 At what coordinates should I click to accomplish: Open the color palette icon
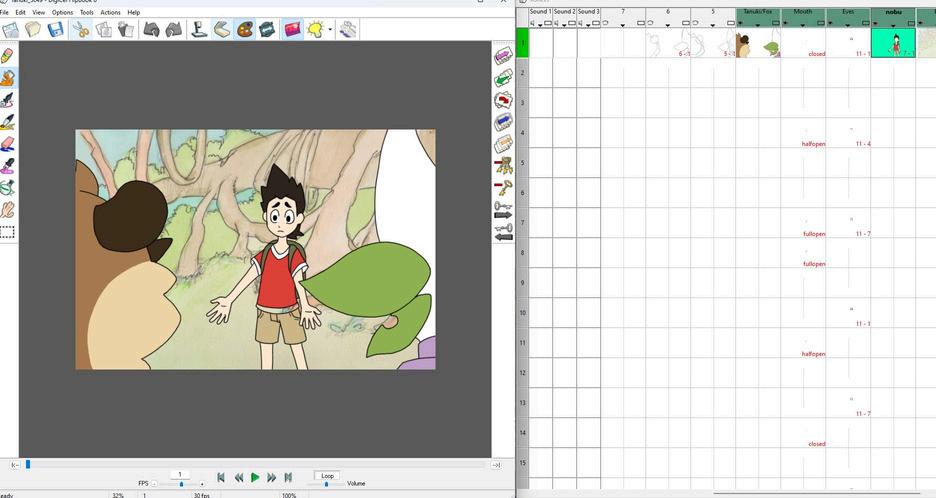245,30
